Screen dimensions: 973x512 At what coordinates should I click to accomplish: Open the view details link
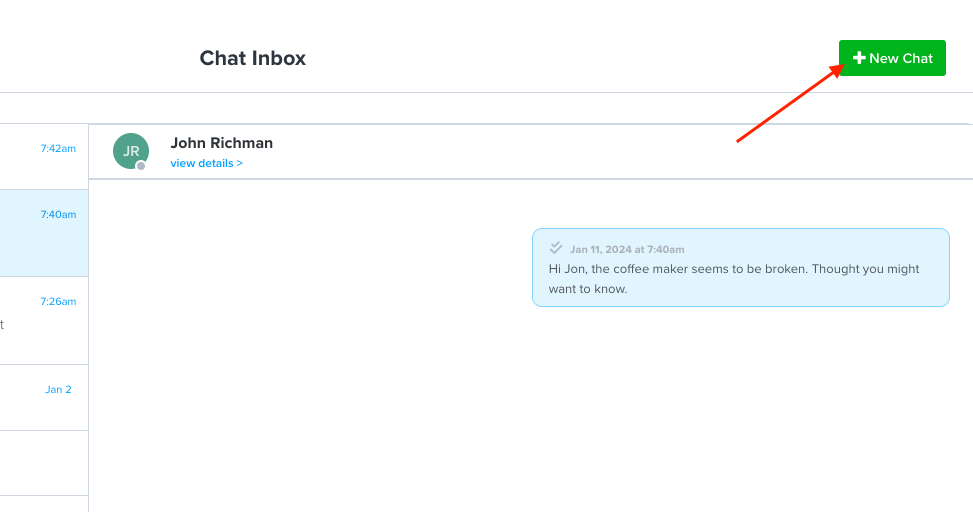coord(206,163)
